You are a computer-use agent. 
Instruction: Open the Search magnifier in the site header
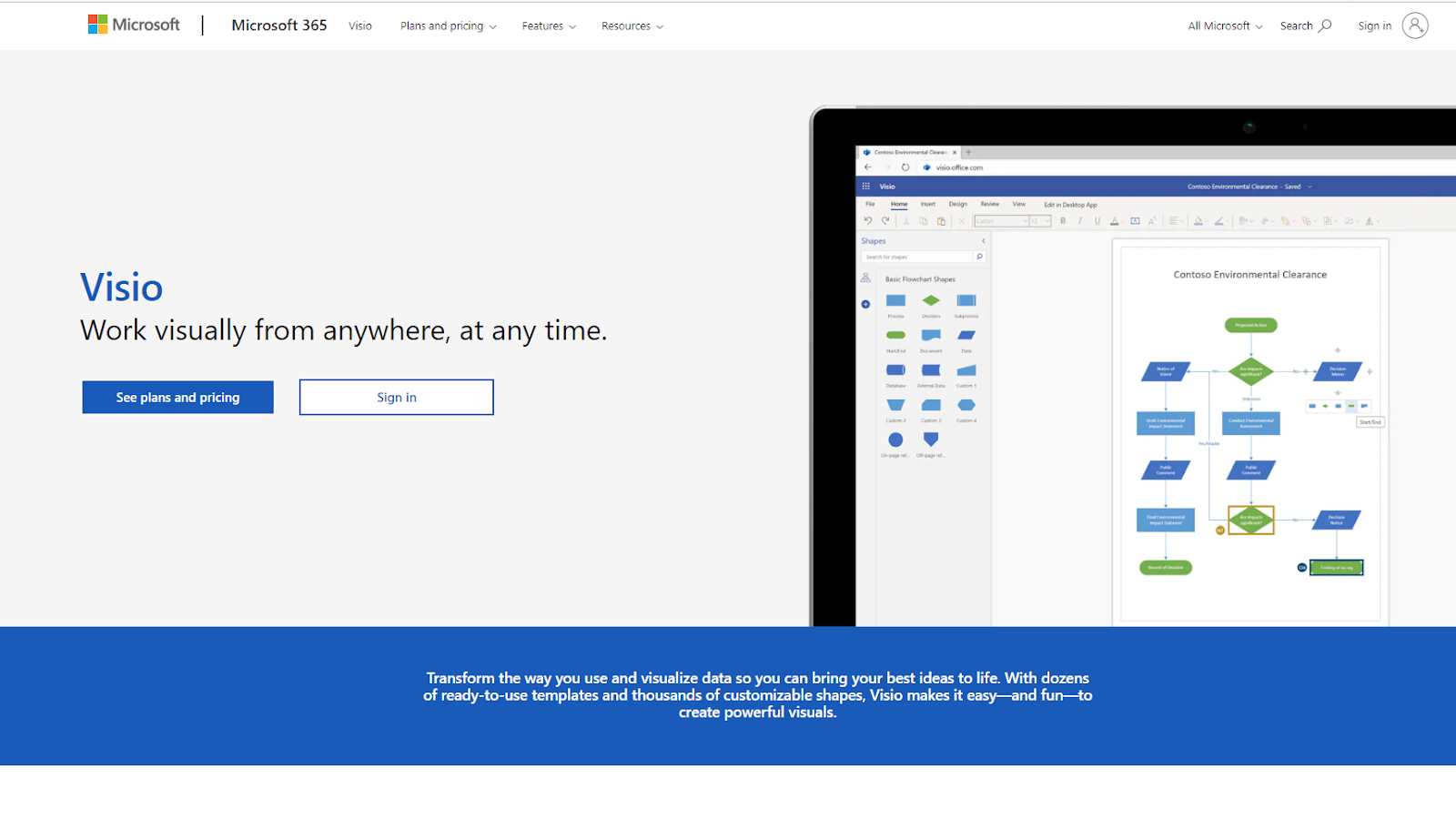tap(1326, 25)
